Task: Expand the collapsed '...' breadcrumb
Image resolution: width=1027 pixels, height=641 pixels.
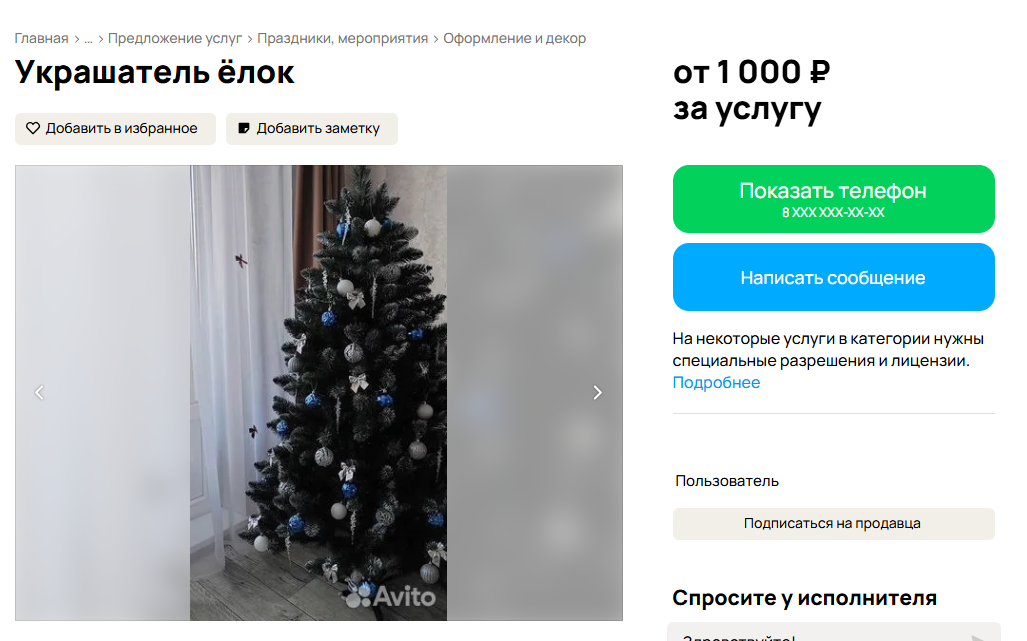Action: coord(88,39)
